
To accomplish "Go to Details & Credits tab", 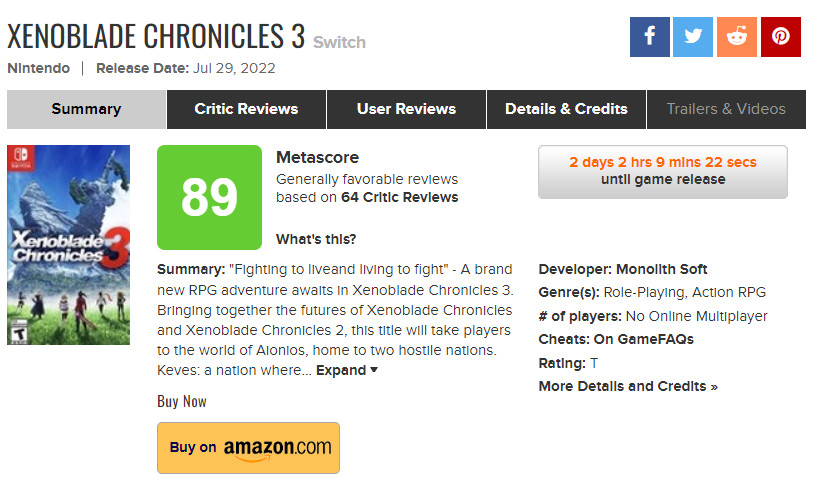I will click(x=566, y=109).
